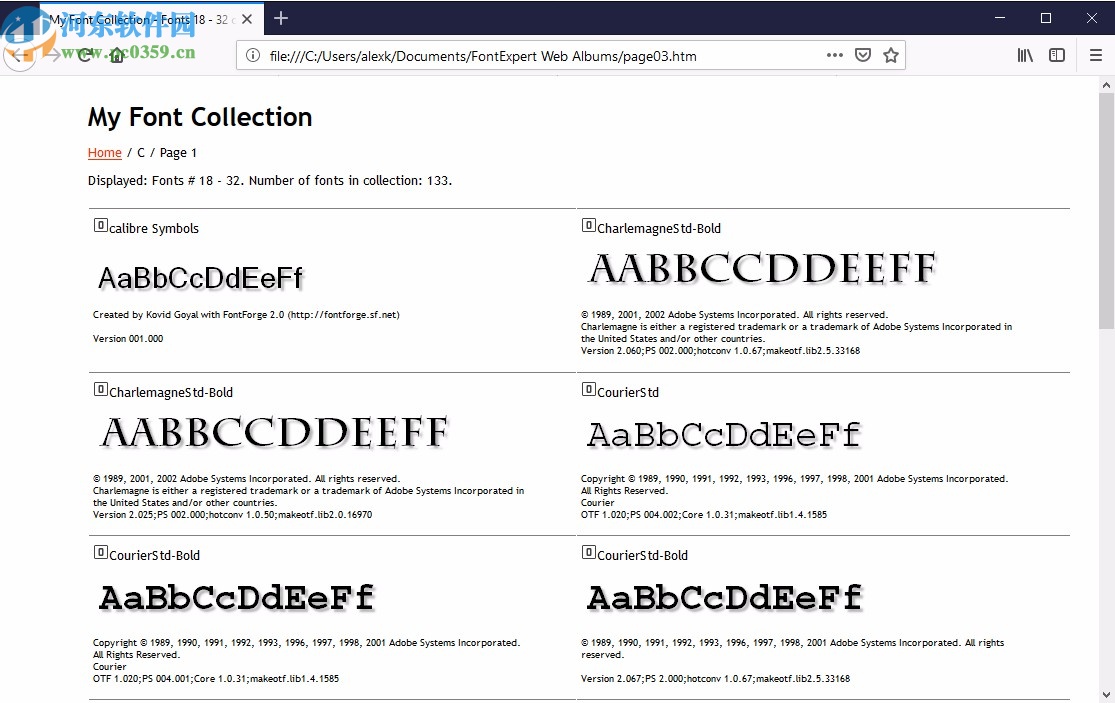The width and height of the screenshot is (1115, 703).
Task: Click the scrollbar down arrow
Action: (1106, 694)
